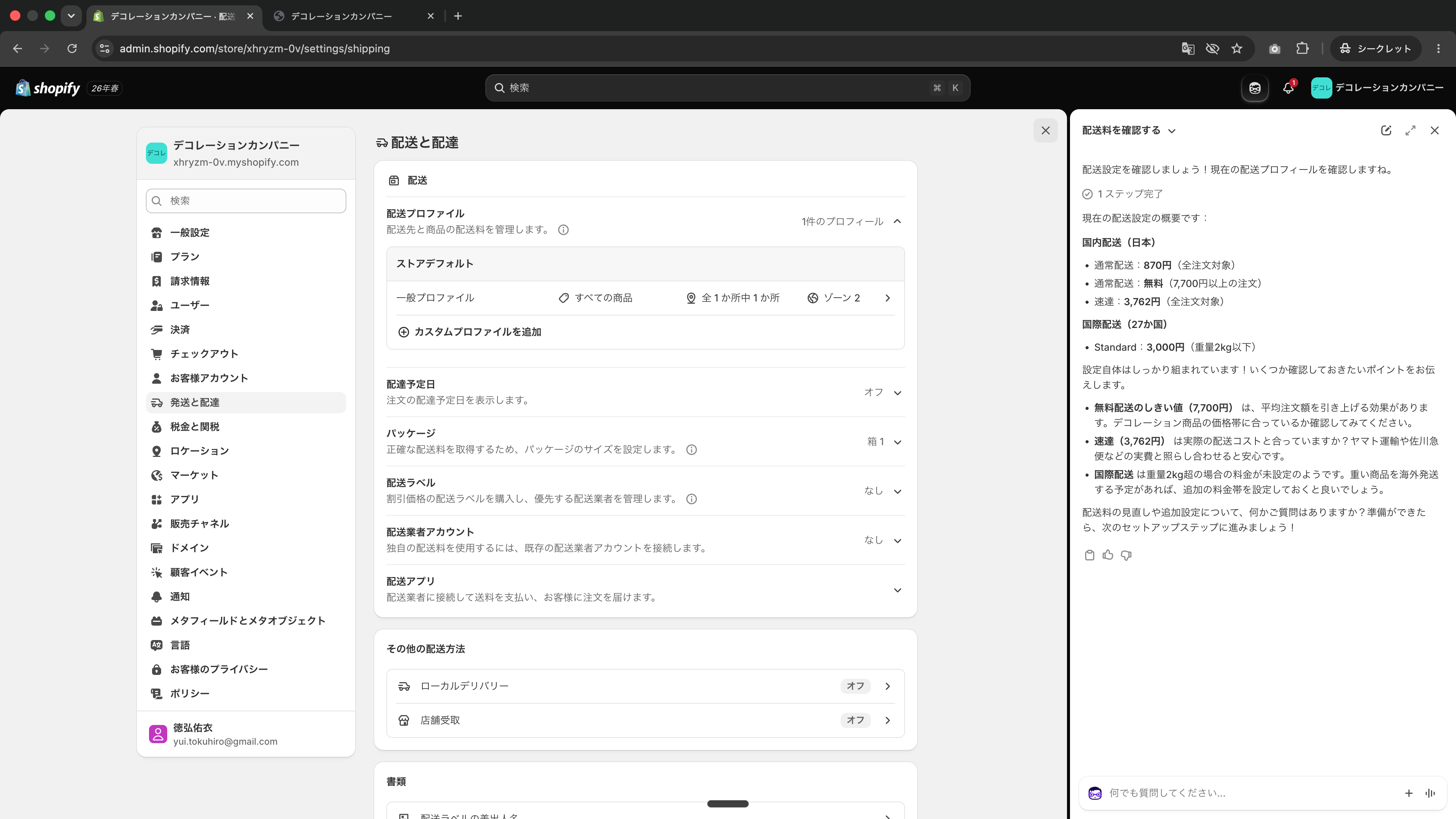The width and height of the screenshot is (1456, 819).
Task: Expand the パッケージ section
Action: pyautogui.click(x=897, y=442)
